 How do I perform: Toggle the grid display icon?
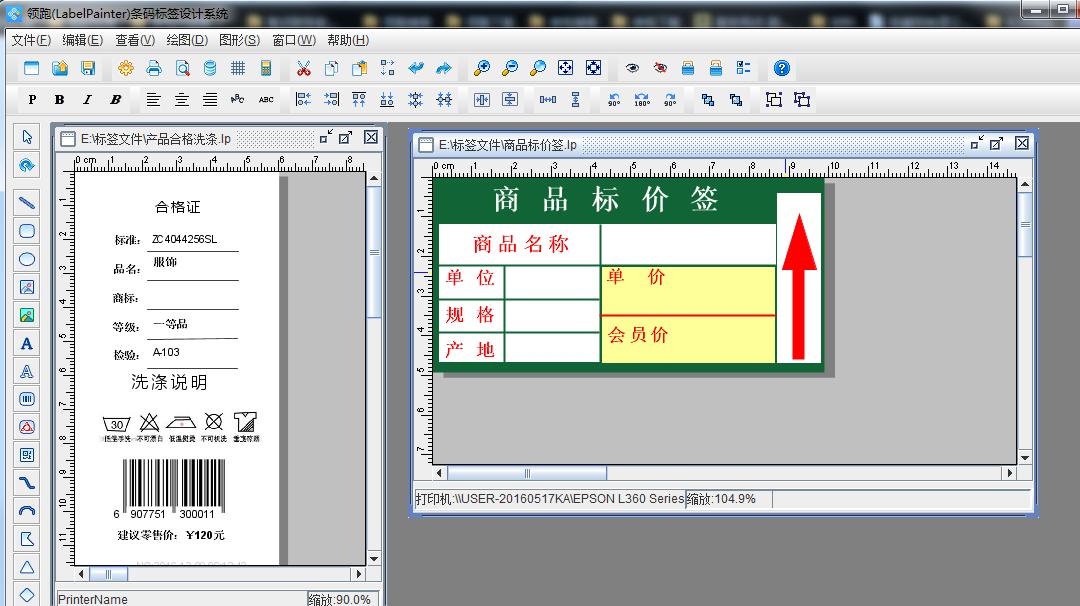pos(238,68)
